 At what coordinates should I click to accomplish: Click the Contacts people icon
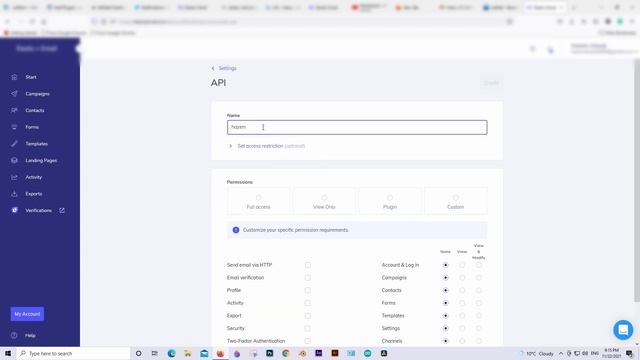[x=14, y=111]
